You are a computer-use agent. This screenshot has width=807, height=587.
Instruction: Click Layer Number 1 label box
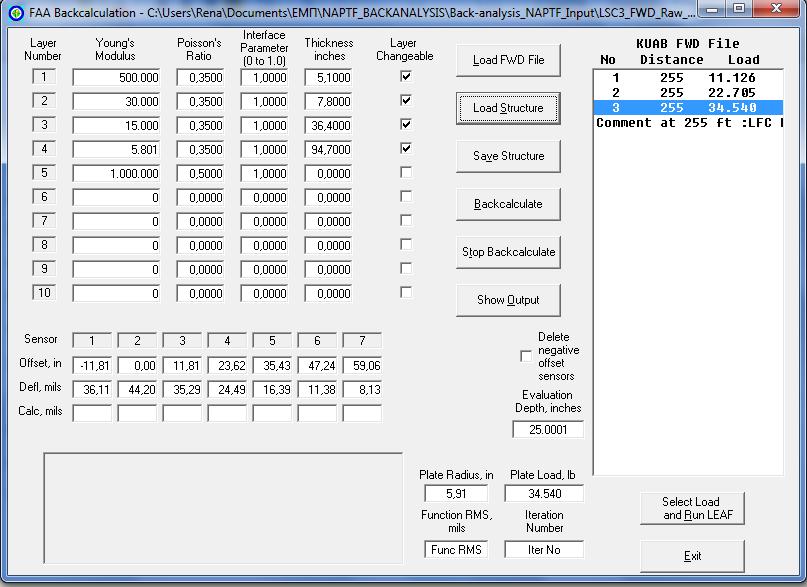pos(44,77)
